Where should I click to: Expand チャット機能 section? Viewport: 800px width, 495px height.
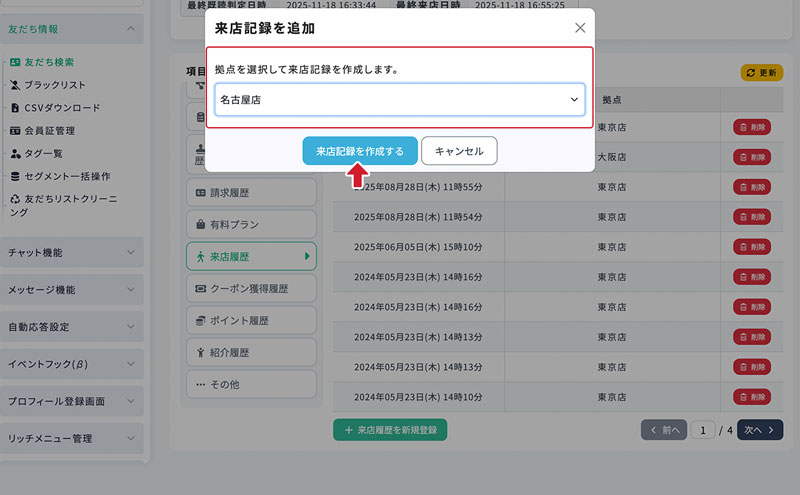(72, 252)
